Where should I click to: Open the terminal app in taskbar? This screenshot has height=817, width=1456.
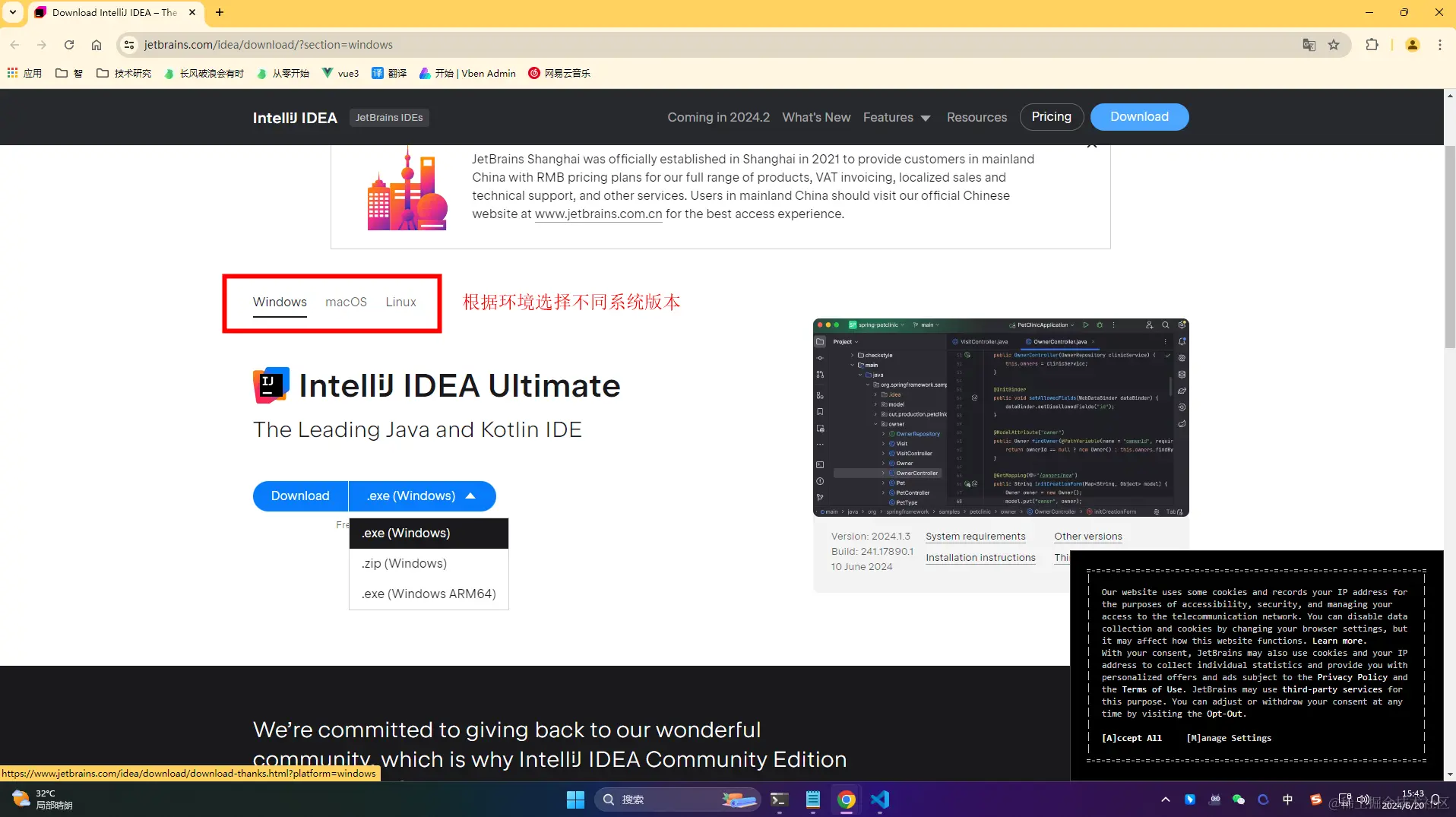tap(779, 800)
